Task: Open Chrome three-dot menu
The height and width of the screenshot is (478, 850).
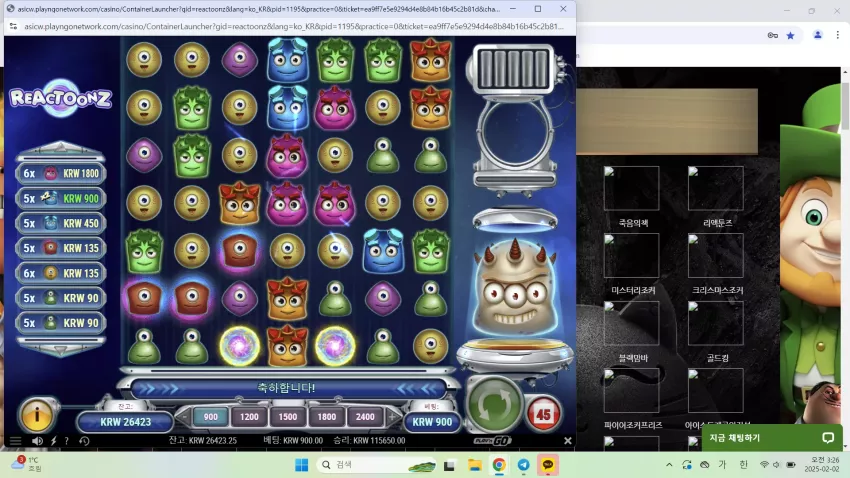Action: pyautogui.click(x=838, y=35)
